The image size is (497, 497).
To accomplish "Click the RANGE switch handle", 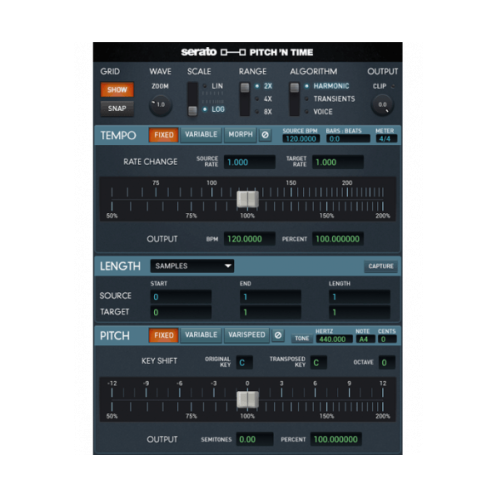I will pyautogui.click(x=245, y=88).
